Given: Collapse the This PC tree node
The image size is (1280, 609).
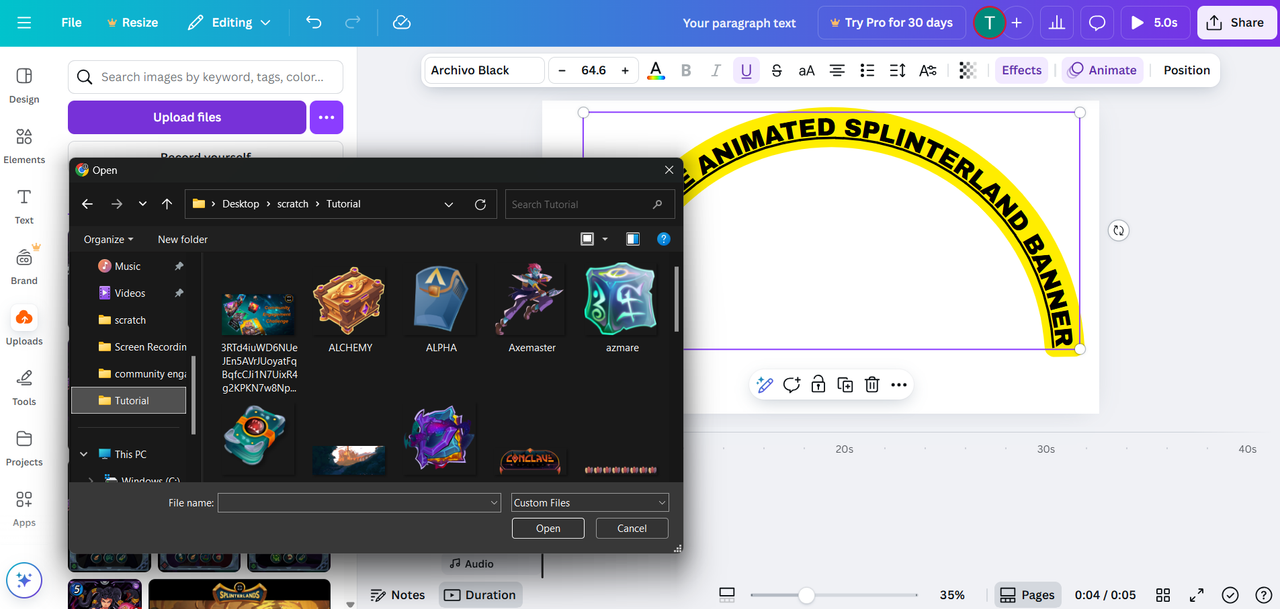Looking at the screenshot, I should [x=83, y=454].
